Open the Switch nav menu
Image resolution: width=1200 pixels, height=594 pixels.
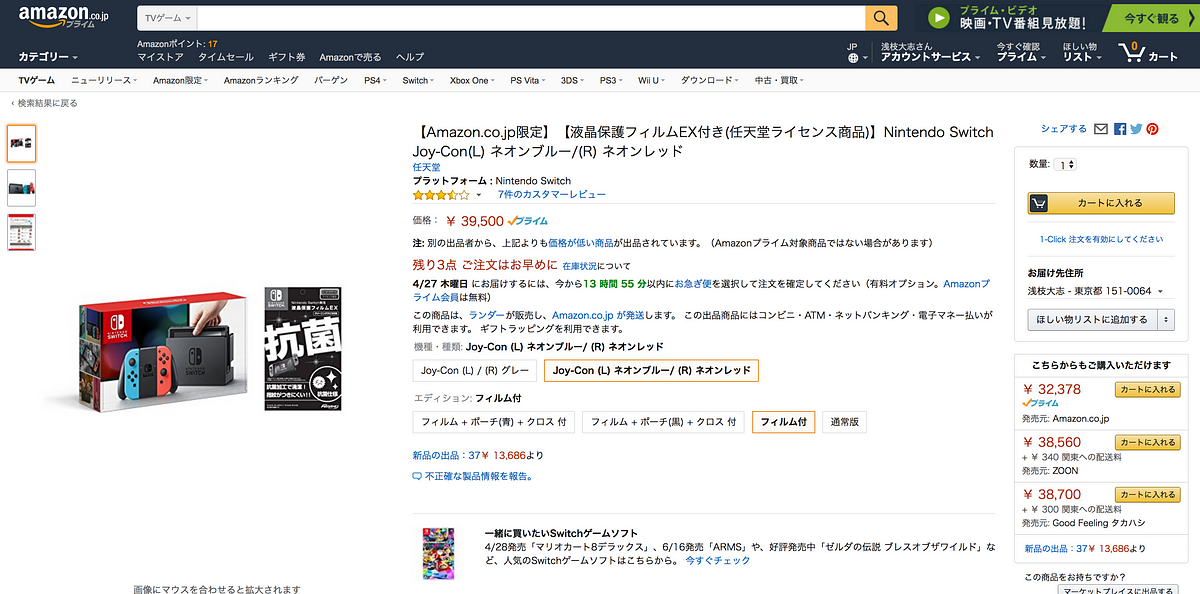tap(417, 80)
